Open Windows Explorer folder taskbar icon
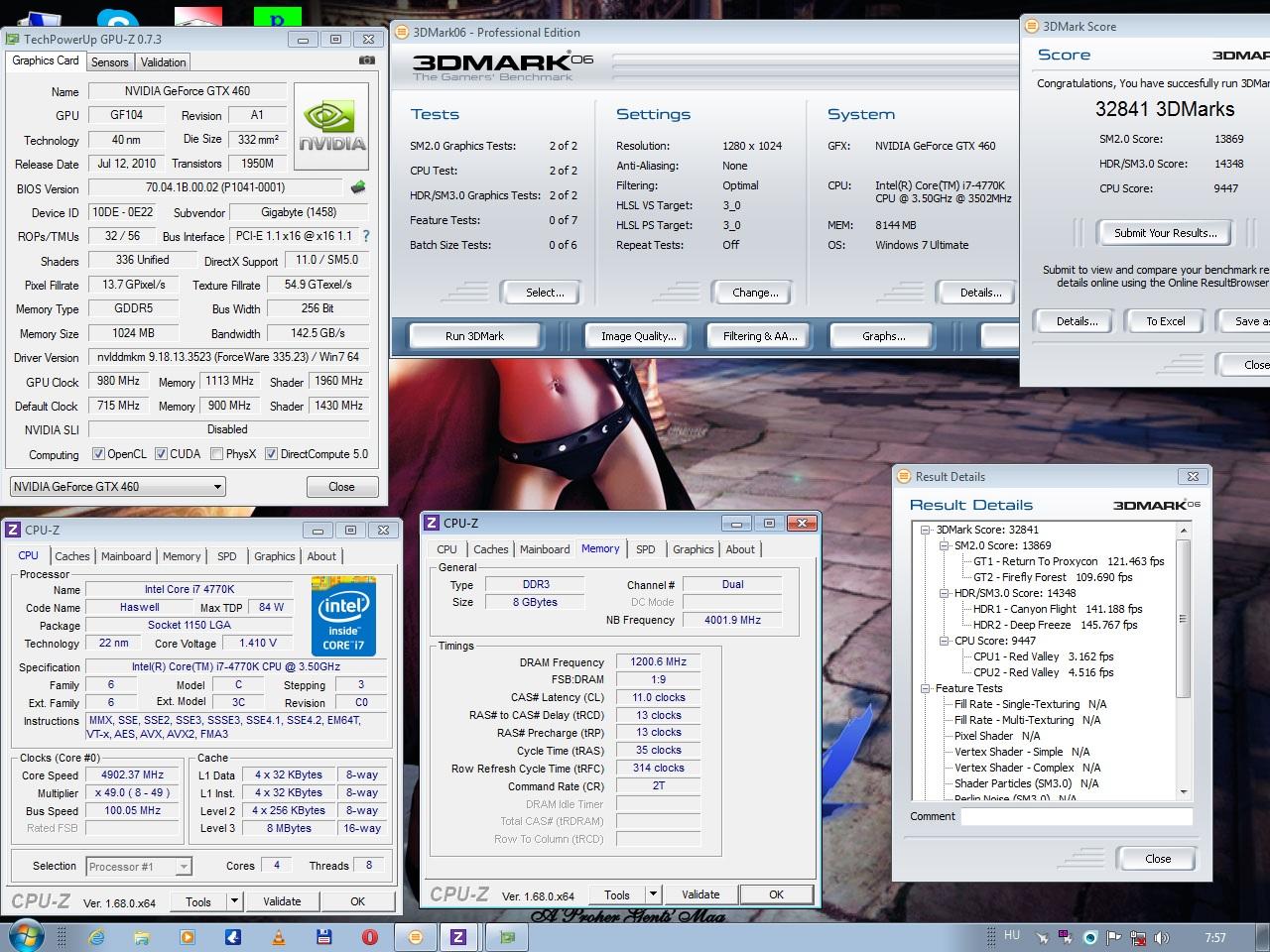Image resolution: width=1270 pixels, height=952 pixels. pos(142,936)
